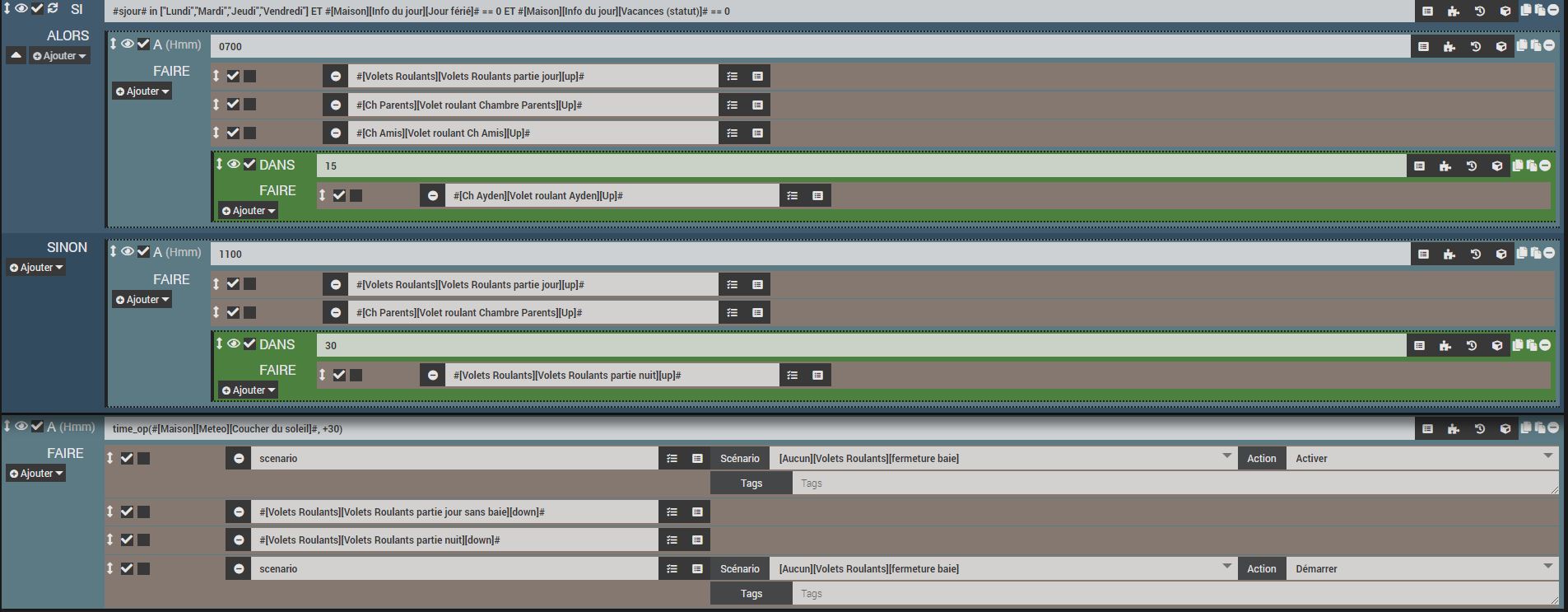The width and height of the screenshot is (1568, 612).
Task: Toggle the eye icon on the DANS 30 block
Action: [234, 343]
